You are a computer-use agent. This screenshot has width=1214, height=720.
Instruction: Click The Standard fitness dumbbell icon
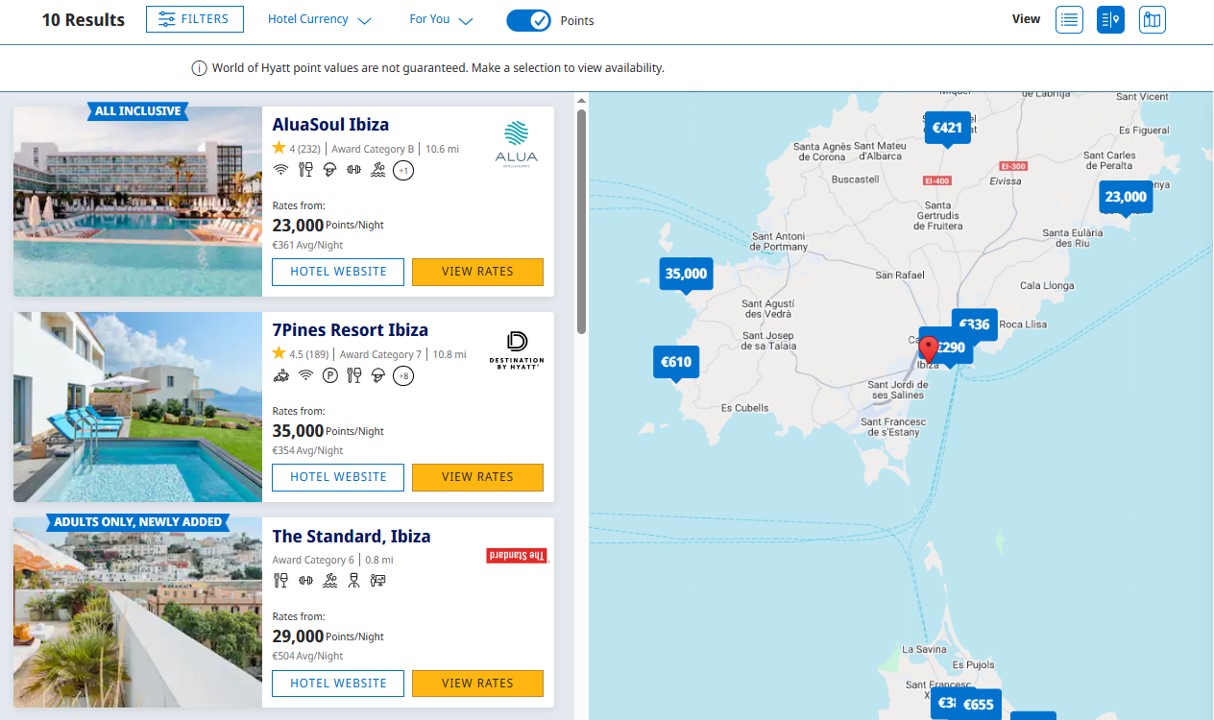point(305,580)
